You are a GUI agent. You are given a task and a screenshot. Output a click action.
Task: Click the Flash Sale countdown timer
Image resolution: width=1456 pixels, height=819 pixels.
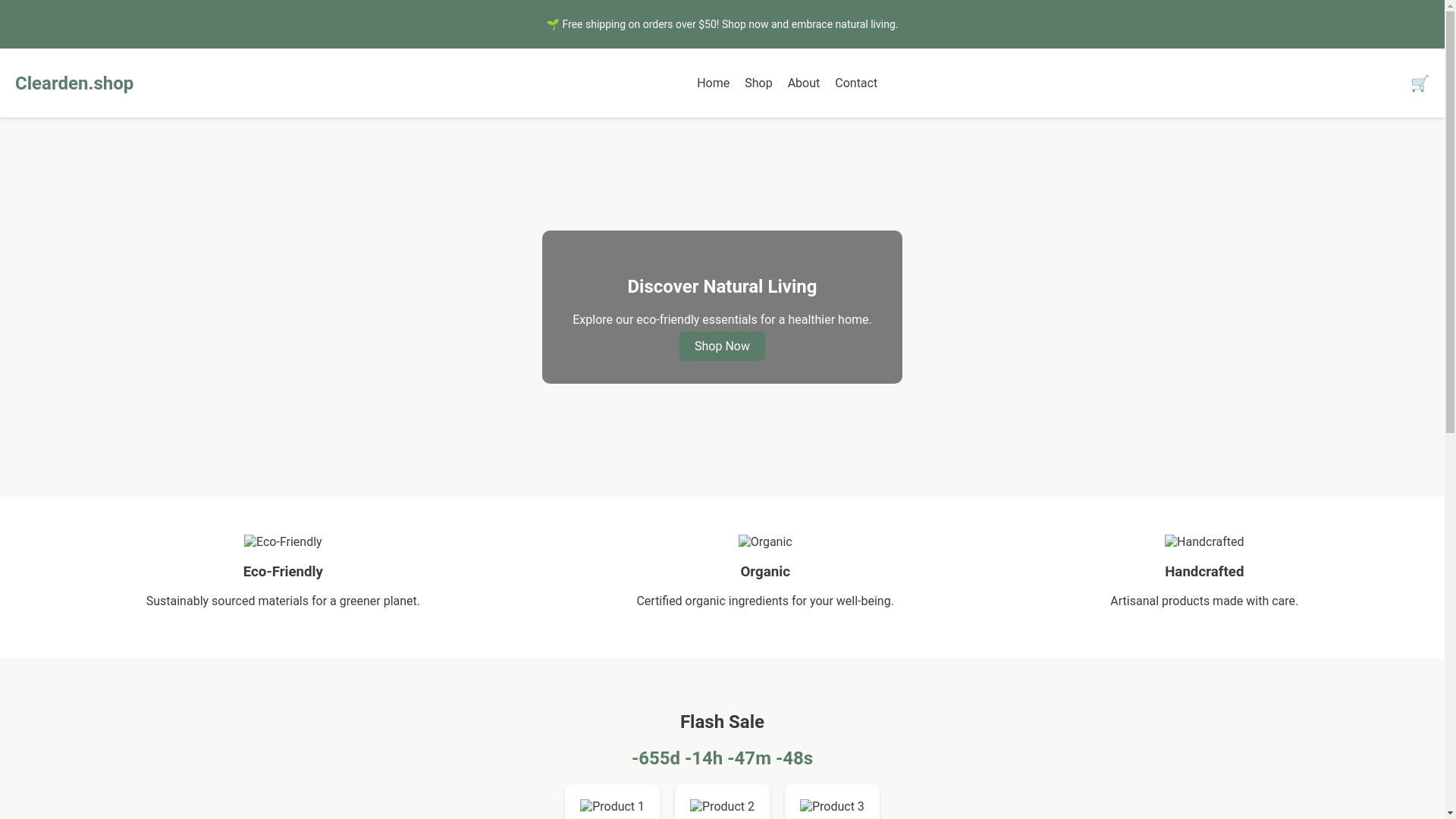click(722, 758)
